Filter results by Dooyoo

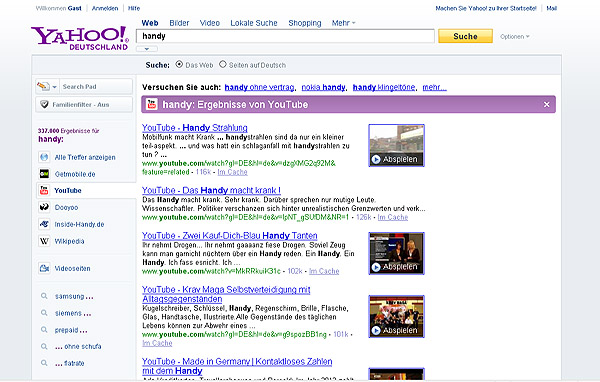click(x=66, y=207)
